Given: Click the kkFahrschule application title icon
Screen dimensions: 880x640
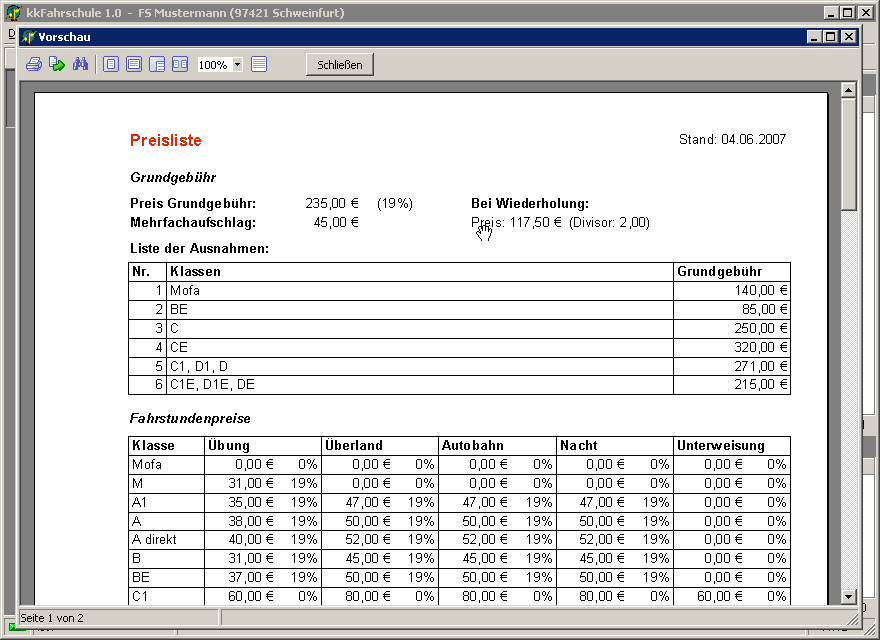Looking at the screenshot, I should (x=14, y=13).
